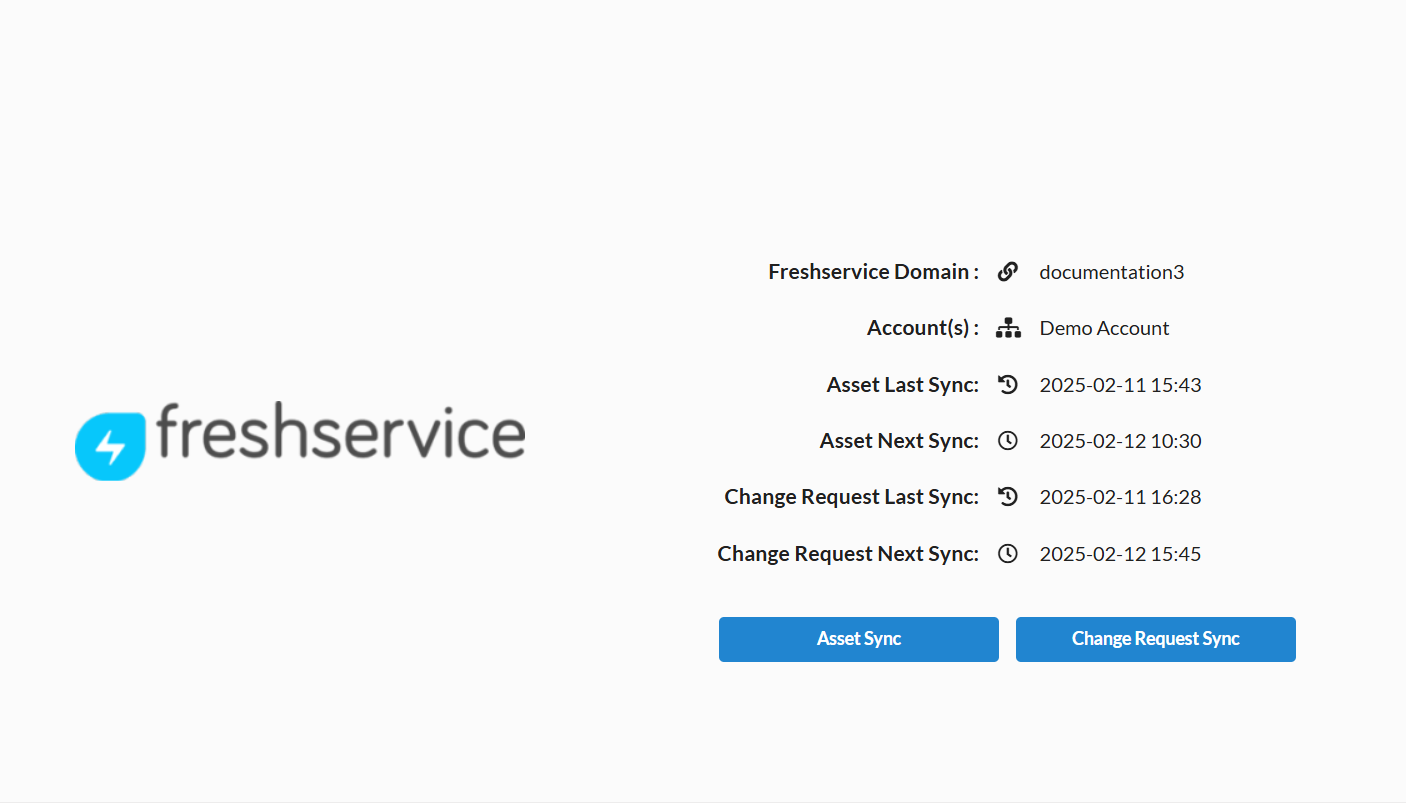The height and width of the screenshot is (803, 1406).
Task: Click the Account(s) label
Action: click(x=922, y=328)
